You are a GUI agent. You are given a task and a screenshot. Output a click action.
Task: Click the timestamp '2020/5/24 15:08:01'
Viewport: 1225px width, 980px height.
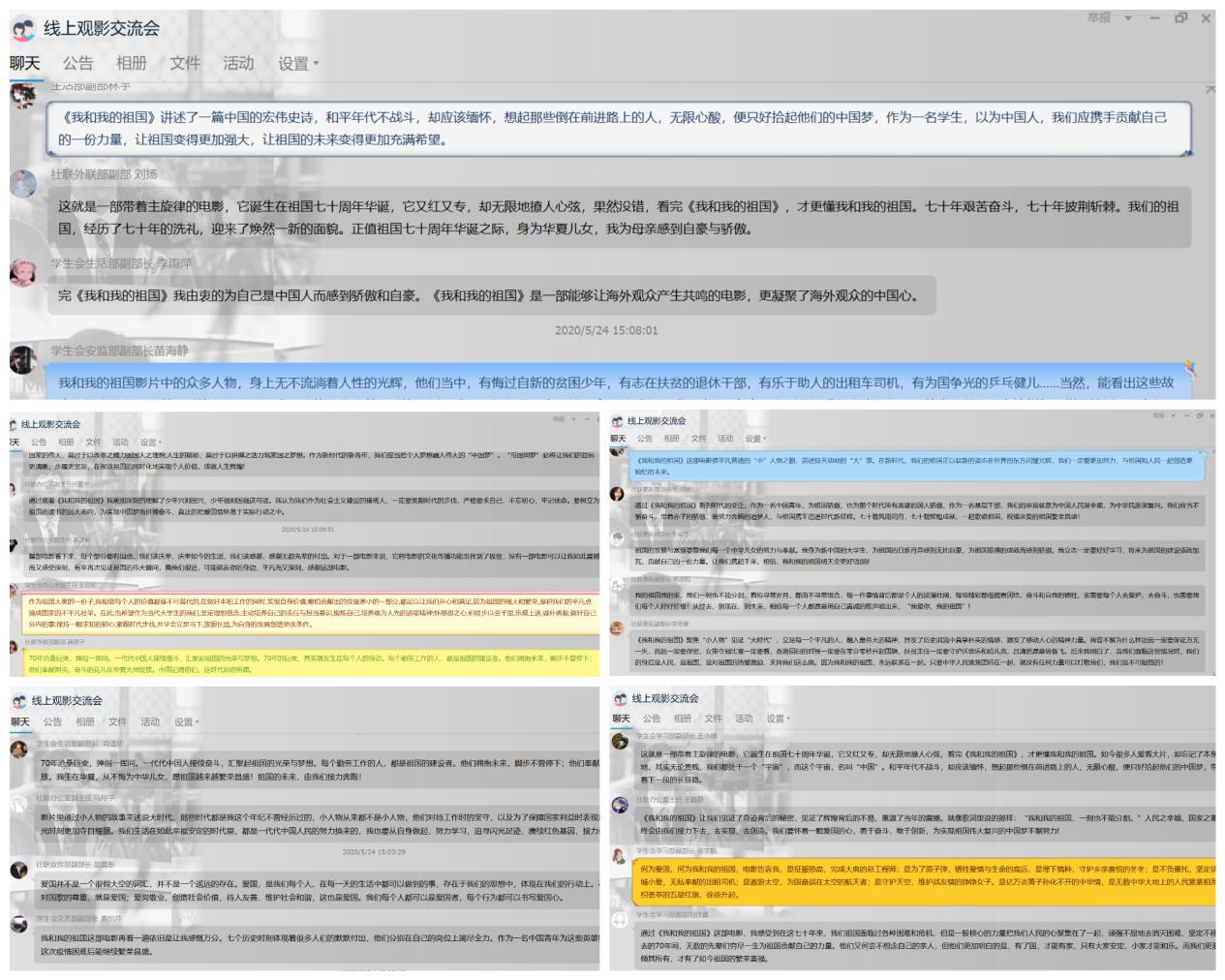(x=606, y=330)
